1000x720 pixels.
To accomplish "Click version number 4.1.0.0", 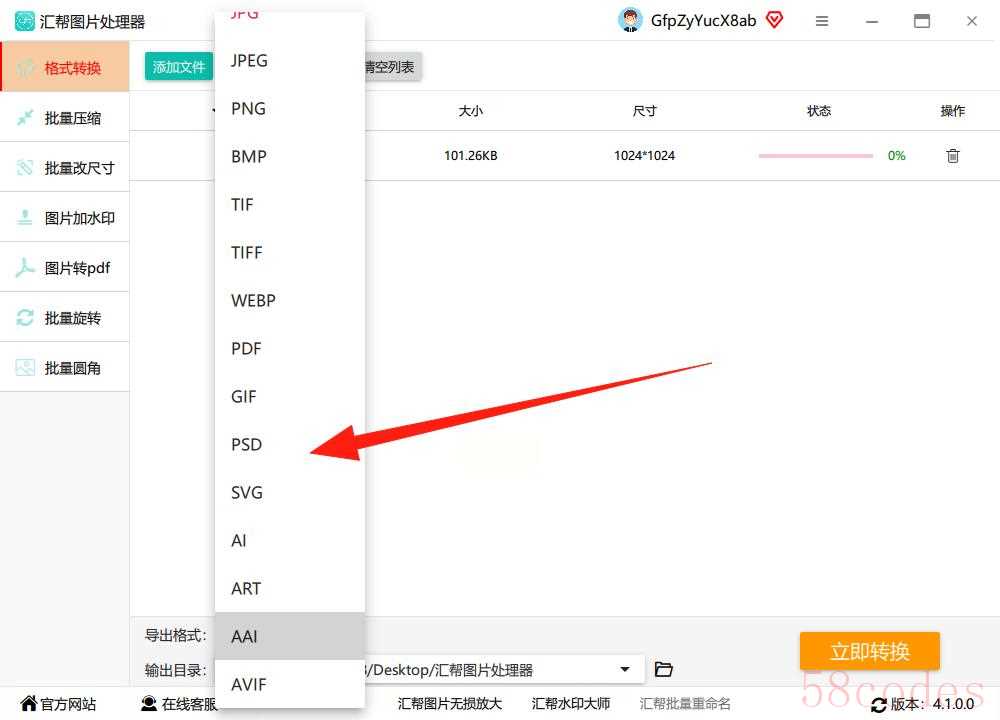I will 953,704.
